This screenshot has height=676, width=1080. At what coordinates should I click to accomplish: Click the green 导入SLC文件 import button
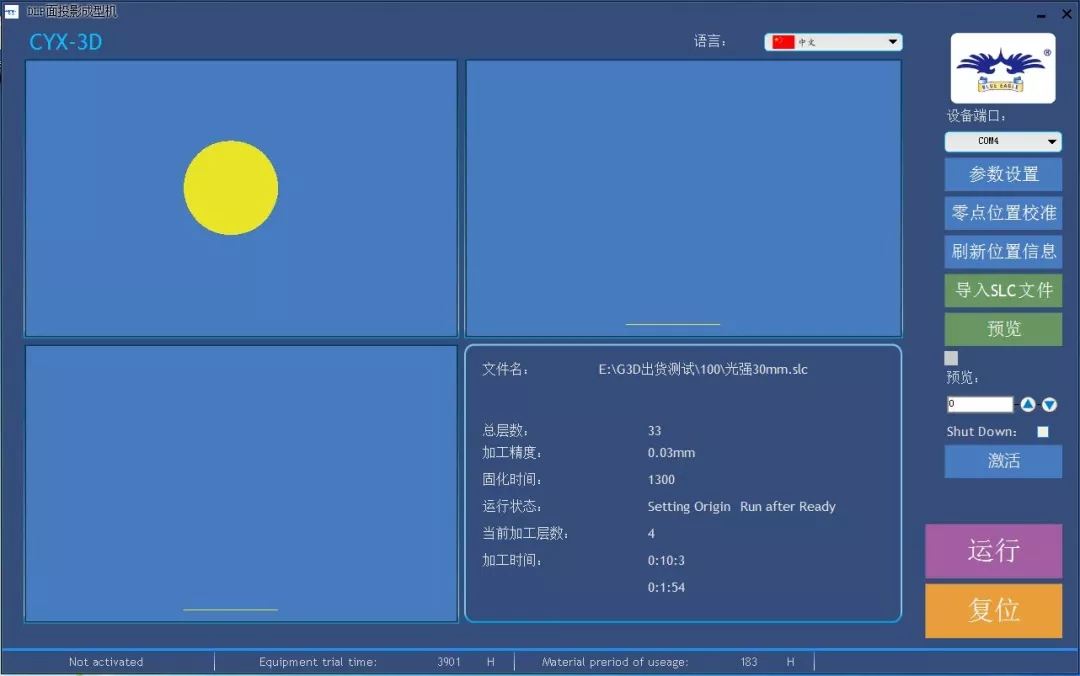pos(1003,290)
